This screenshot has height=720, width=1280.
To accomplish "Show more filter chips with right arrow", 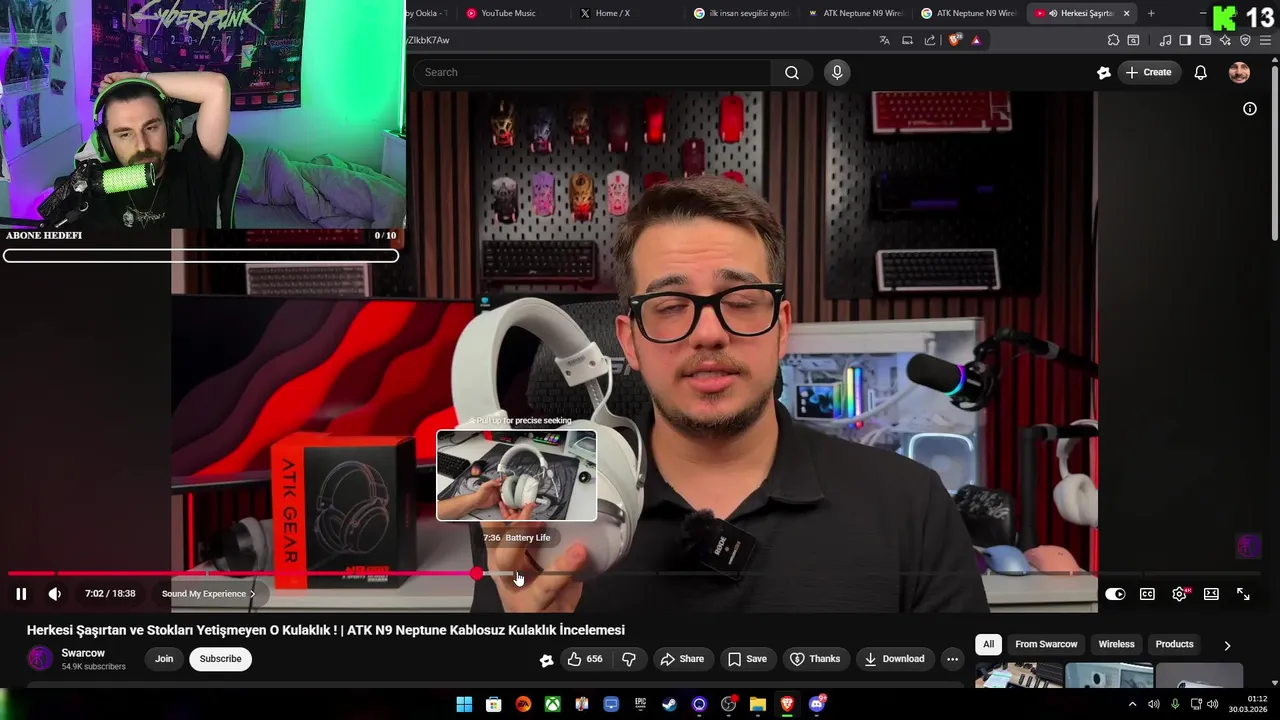I will pyautogui.click(x=1227, y=645).
